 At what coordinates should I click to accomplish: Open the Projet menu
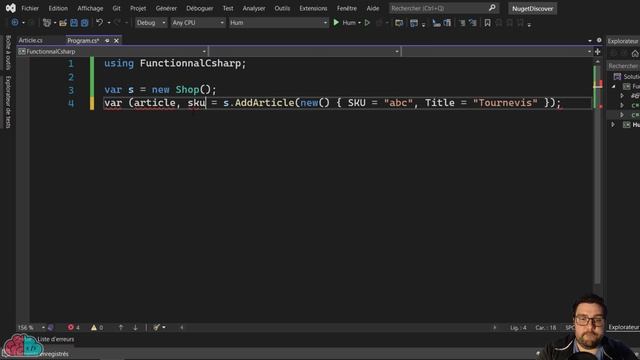[138, 8]
